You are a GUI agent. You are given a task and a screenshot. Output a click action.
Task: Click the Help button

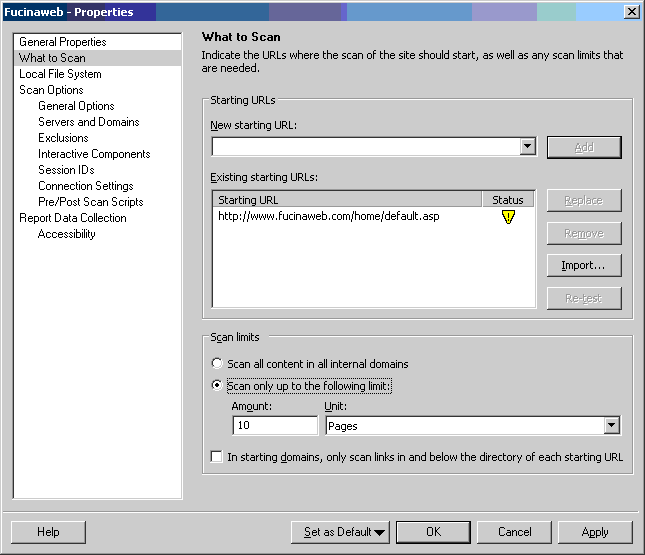pyautogui.click(x=48, y=532)
